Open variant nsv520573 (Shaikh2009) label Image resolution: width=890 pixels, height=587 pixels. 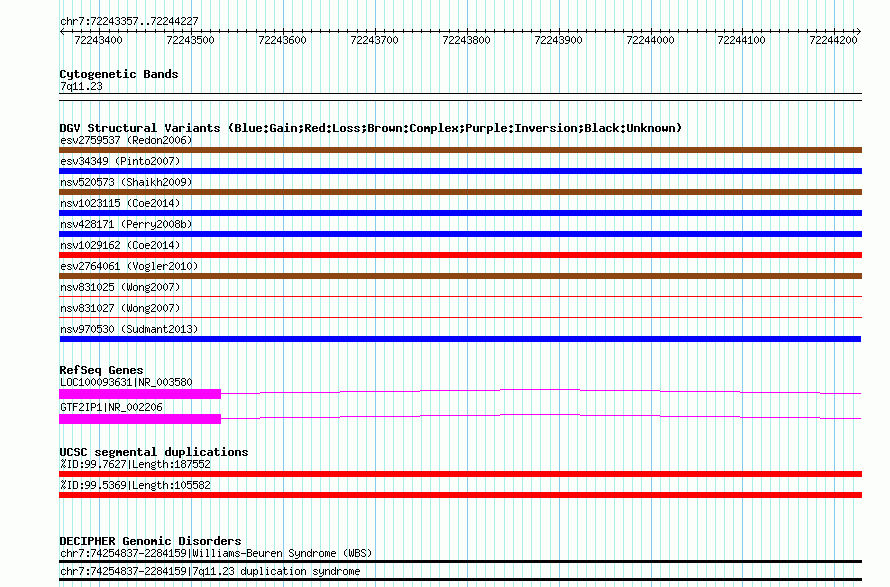pyautogui.click(x=126, y=182)
